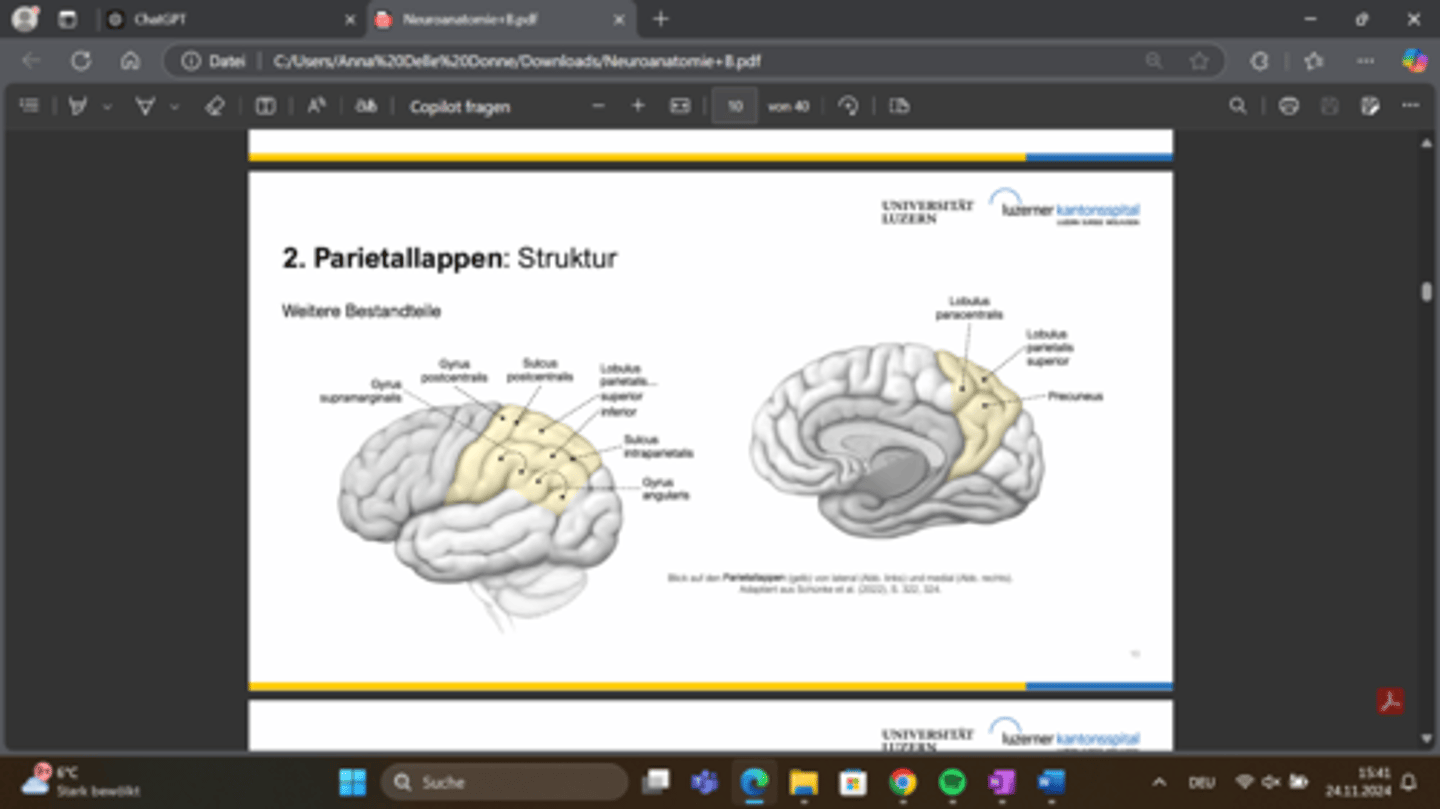This screenshot has width=1440, height=809.
Task: Show hidden system tray icons
Action: coord(1159,782)
